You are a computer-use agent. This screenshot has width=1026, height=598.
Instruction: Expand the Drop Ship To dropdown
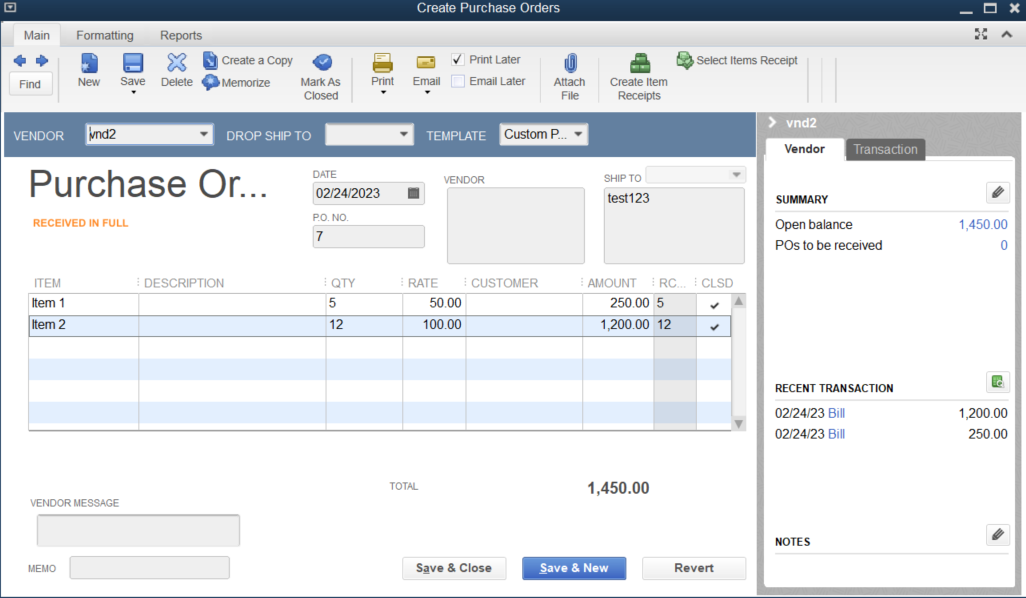click(404, 134)
